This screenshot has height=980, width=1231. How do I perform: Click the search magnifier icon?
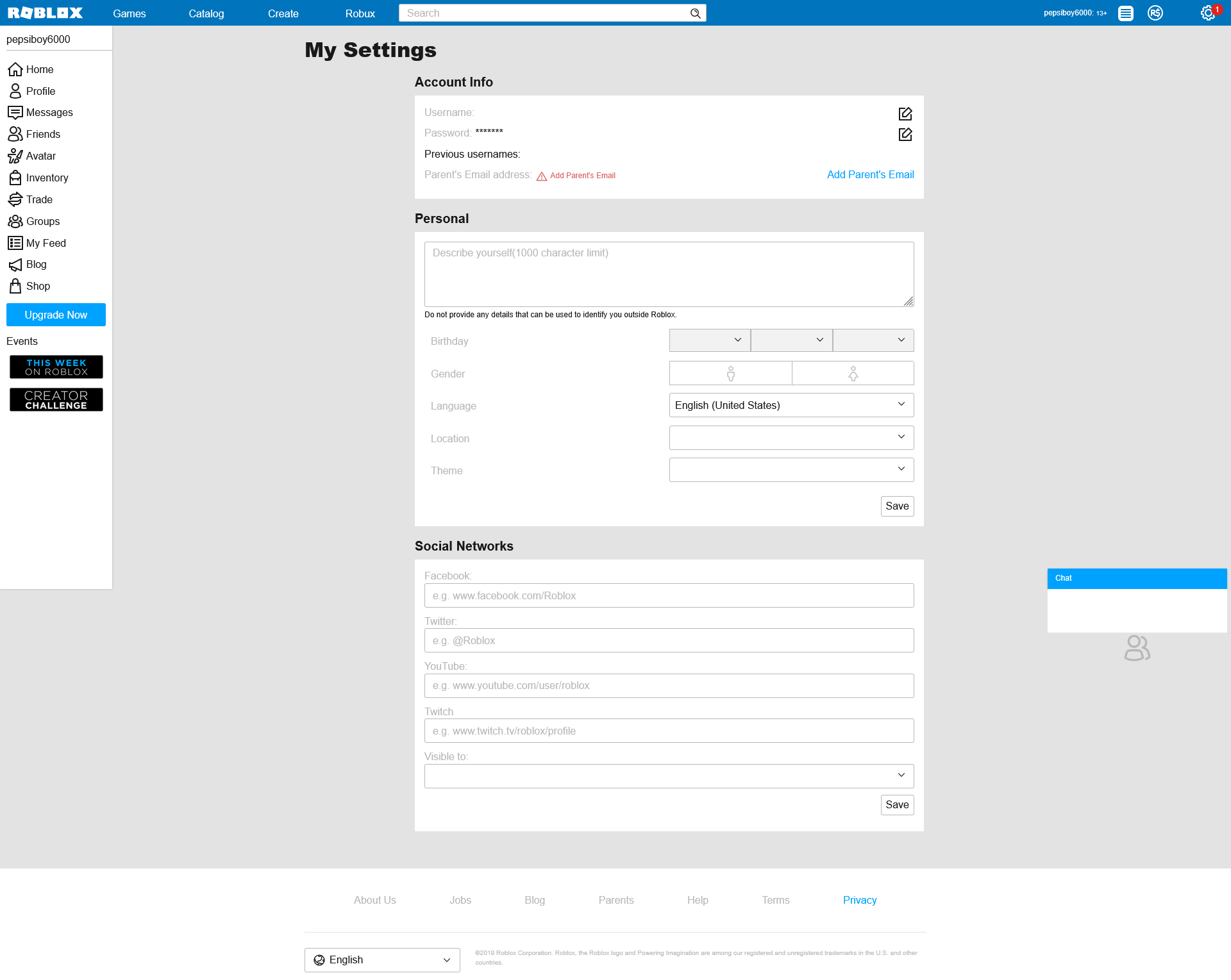[695, 13]
